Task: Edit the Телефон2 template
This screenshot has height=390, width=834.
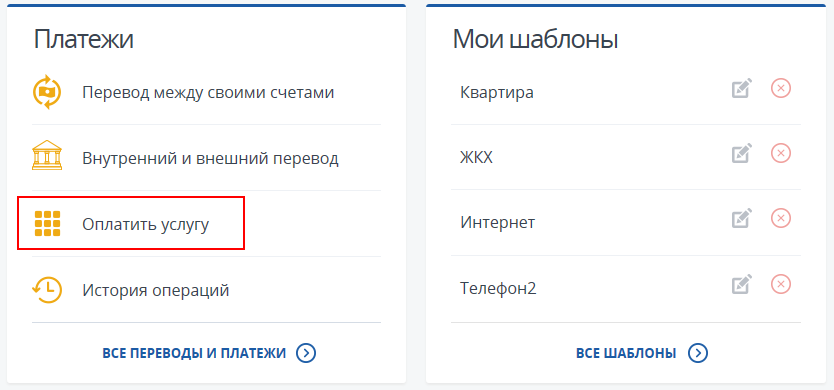Action: click(x=742, y=284)
